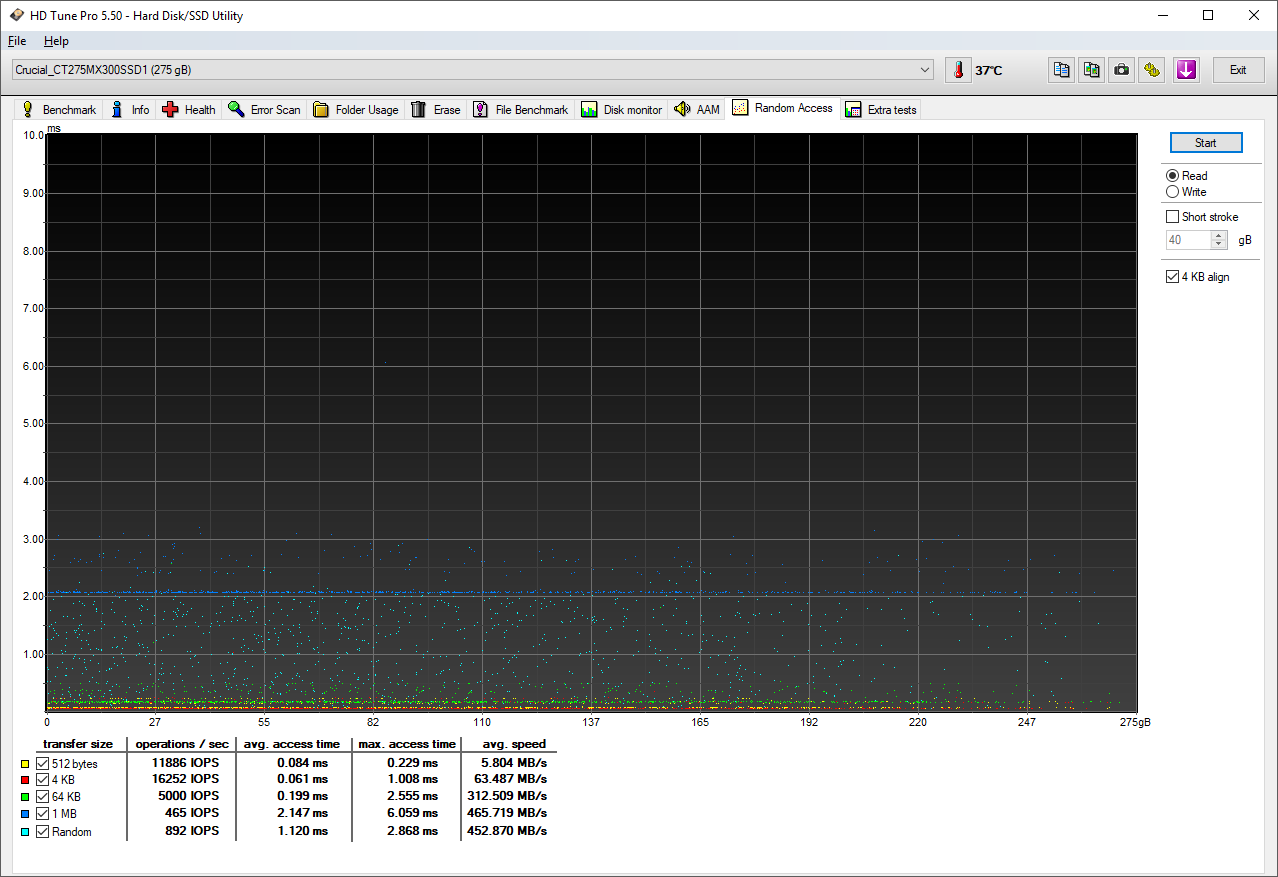Screen dimensions: 1278x877
Task: Click the 16252 IOPS value
Action: point(185,780)
